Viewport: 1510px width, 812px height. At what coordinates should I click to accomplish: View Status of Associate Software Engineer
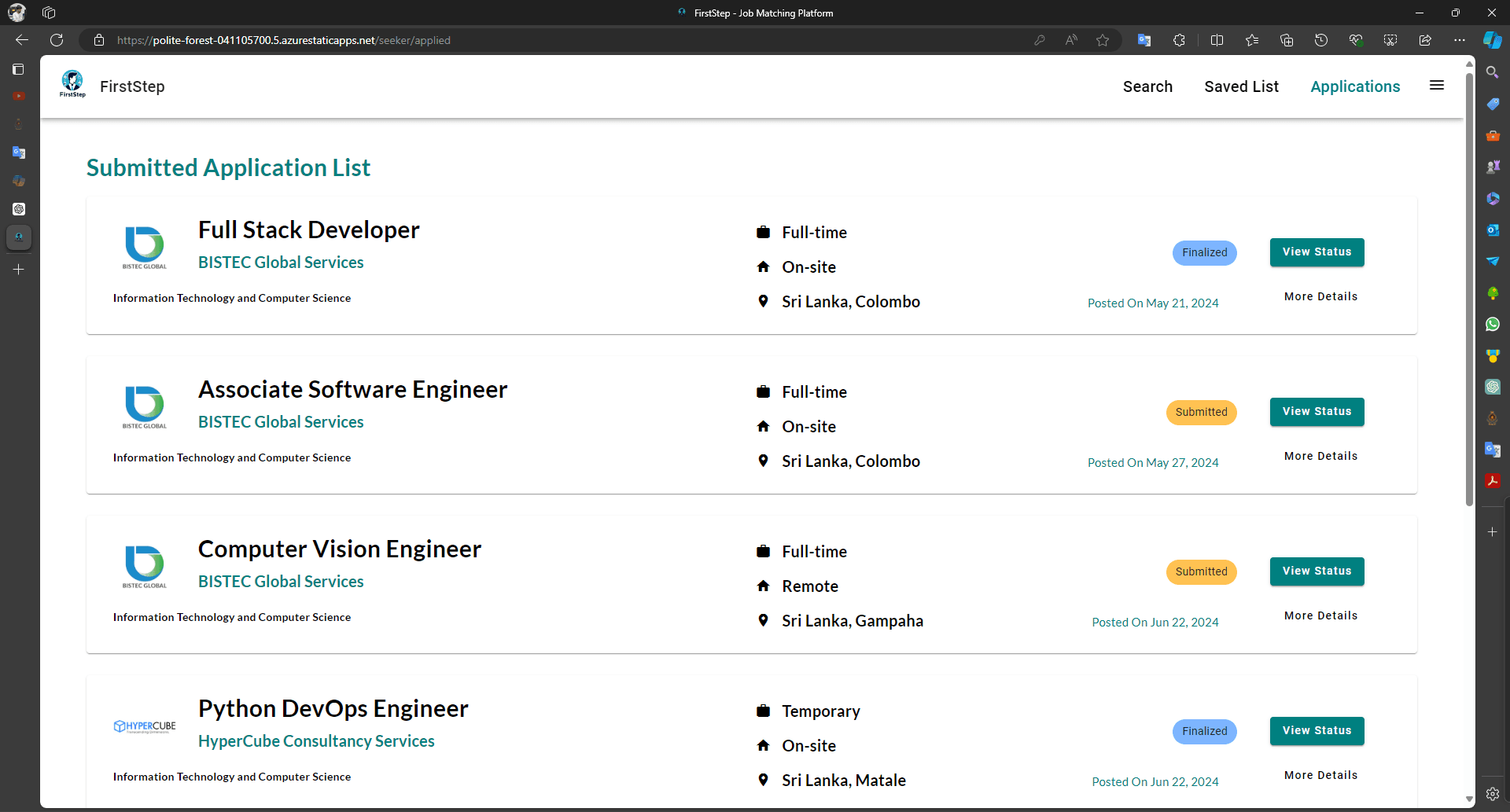1317,411
